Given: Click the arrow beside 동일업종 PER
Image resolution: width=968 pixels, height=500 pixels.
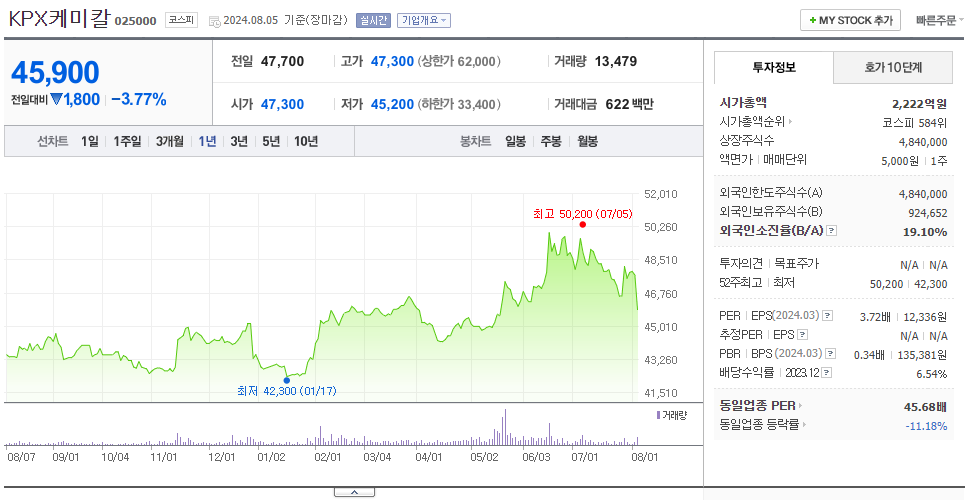Looking at the screenshot, I should 801,406.
